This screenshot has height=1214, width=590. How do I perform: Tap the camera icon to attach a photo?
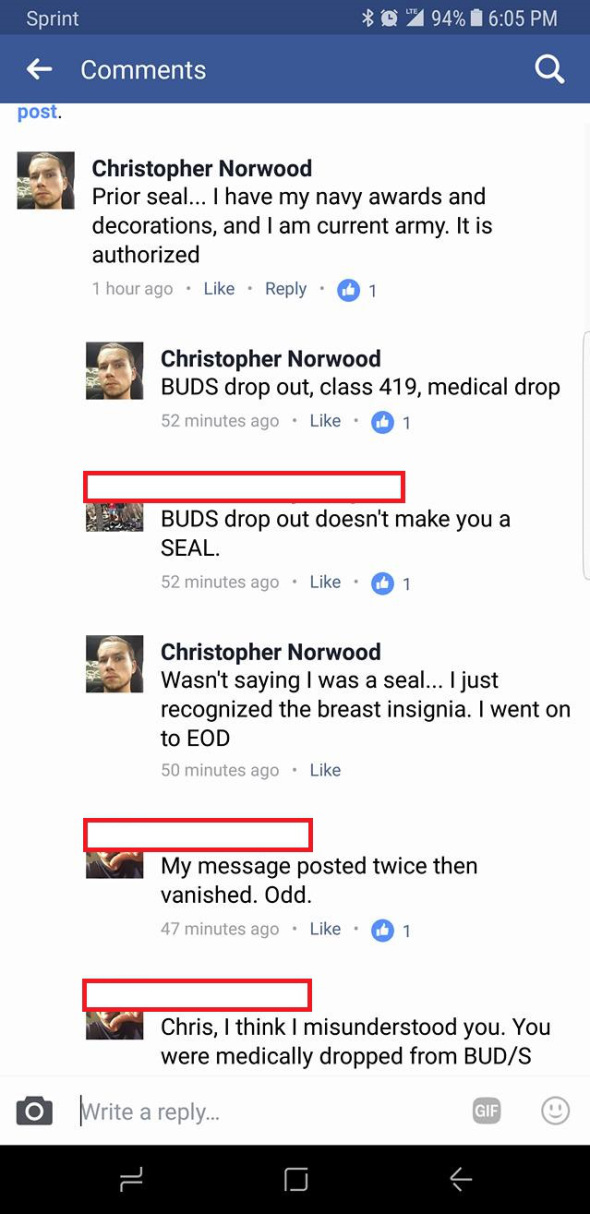click(34, 1110)
